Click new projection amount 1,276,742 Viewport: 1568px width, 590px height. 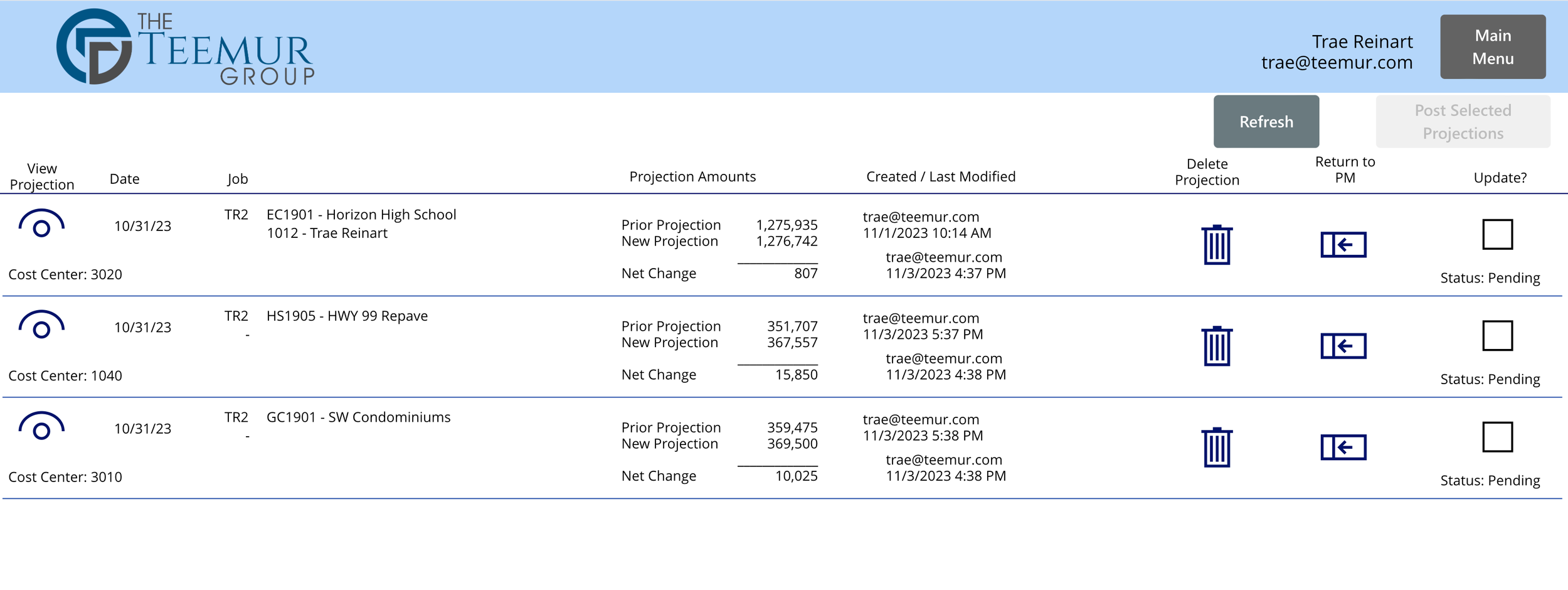(787, 241)
